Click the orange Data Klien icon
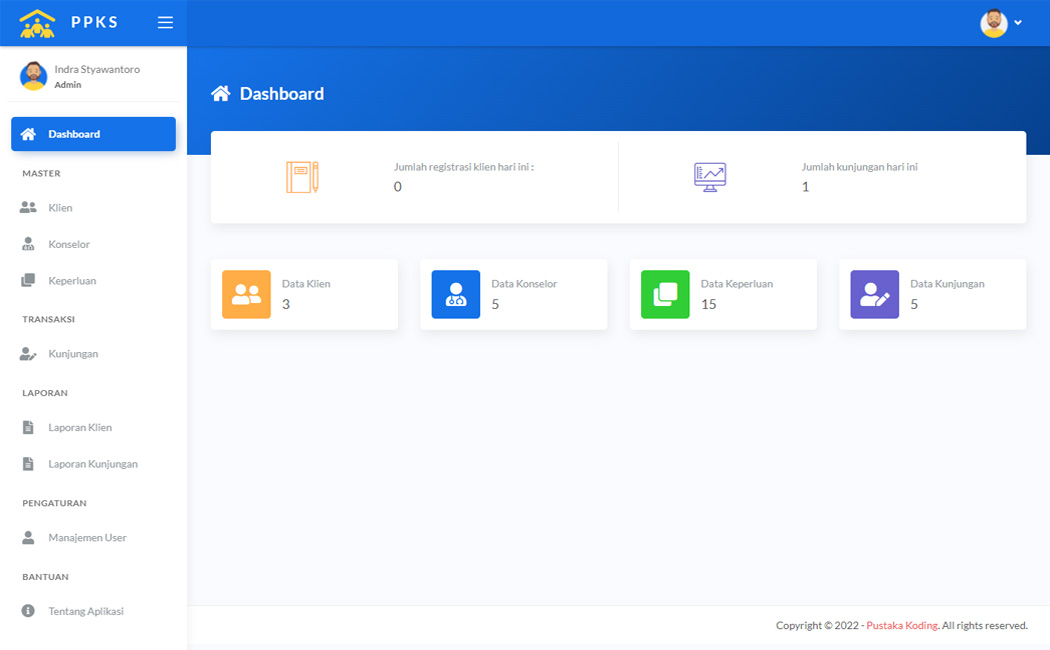This screenshot has height=650, width=1050. (x=246, y=294)
